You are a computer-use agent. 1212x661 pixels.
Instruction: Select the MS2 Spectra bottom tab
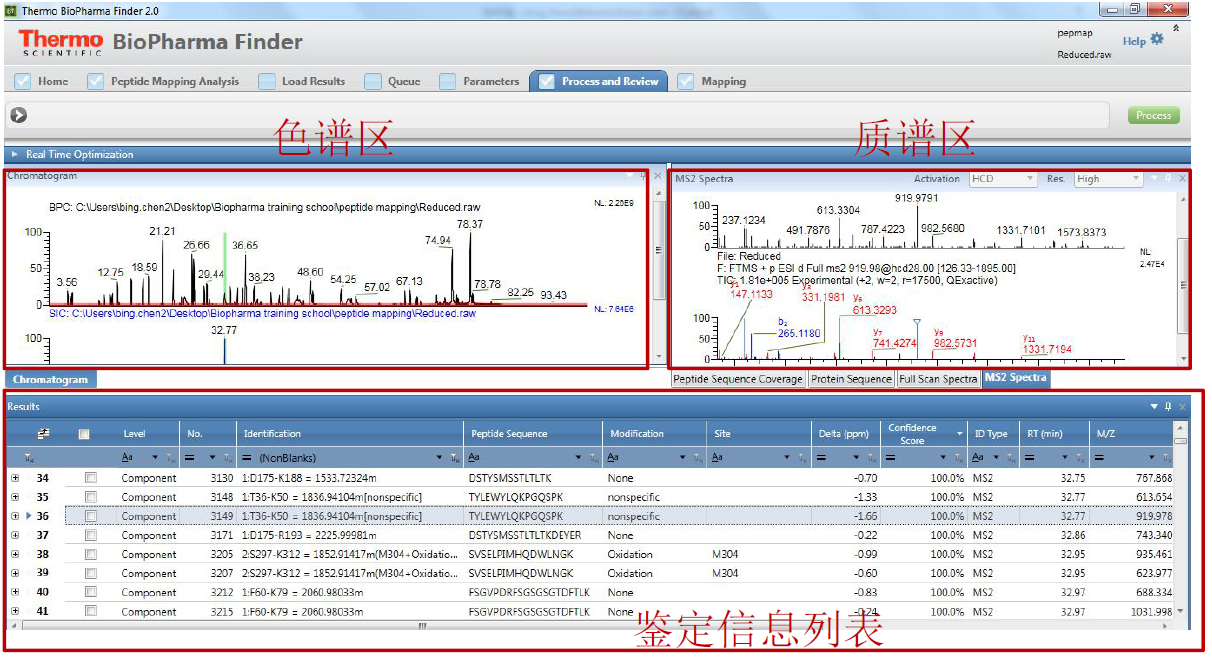[x=1015, y=378]
